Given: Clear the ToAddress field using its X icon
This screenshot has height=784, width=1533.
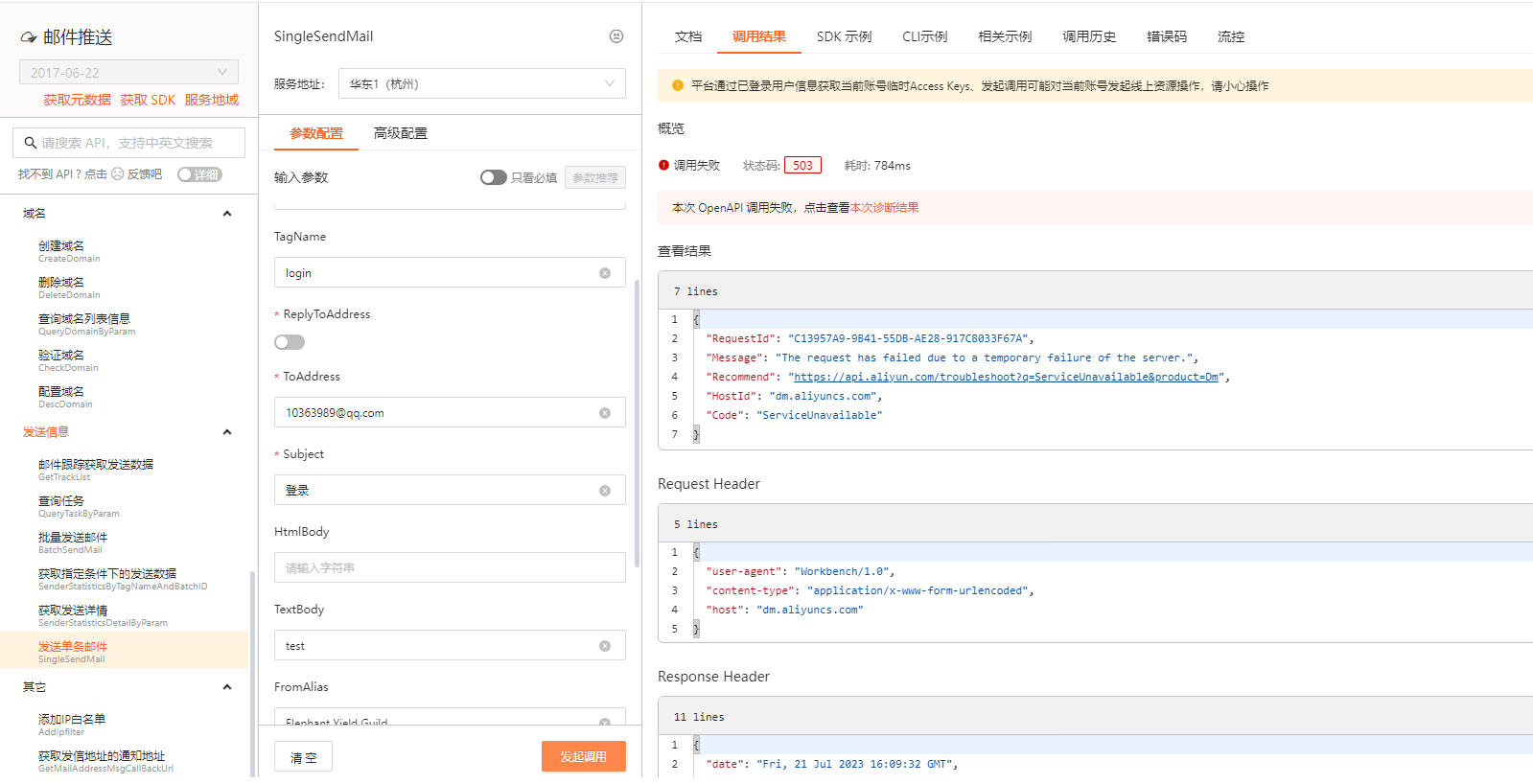Looking at the screenshot, I should pyautogui.click(x=605, y=413).
